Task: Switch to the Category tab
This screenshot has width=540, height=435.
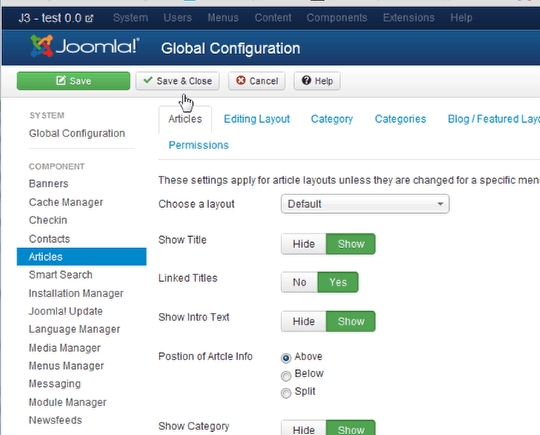Action: pyautogui.click(x=332, y=119)
